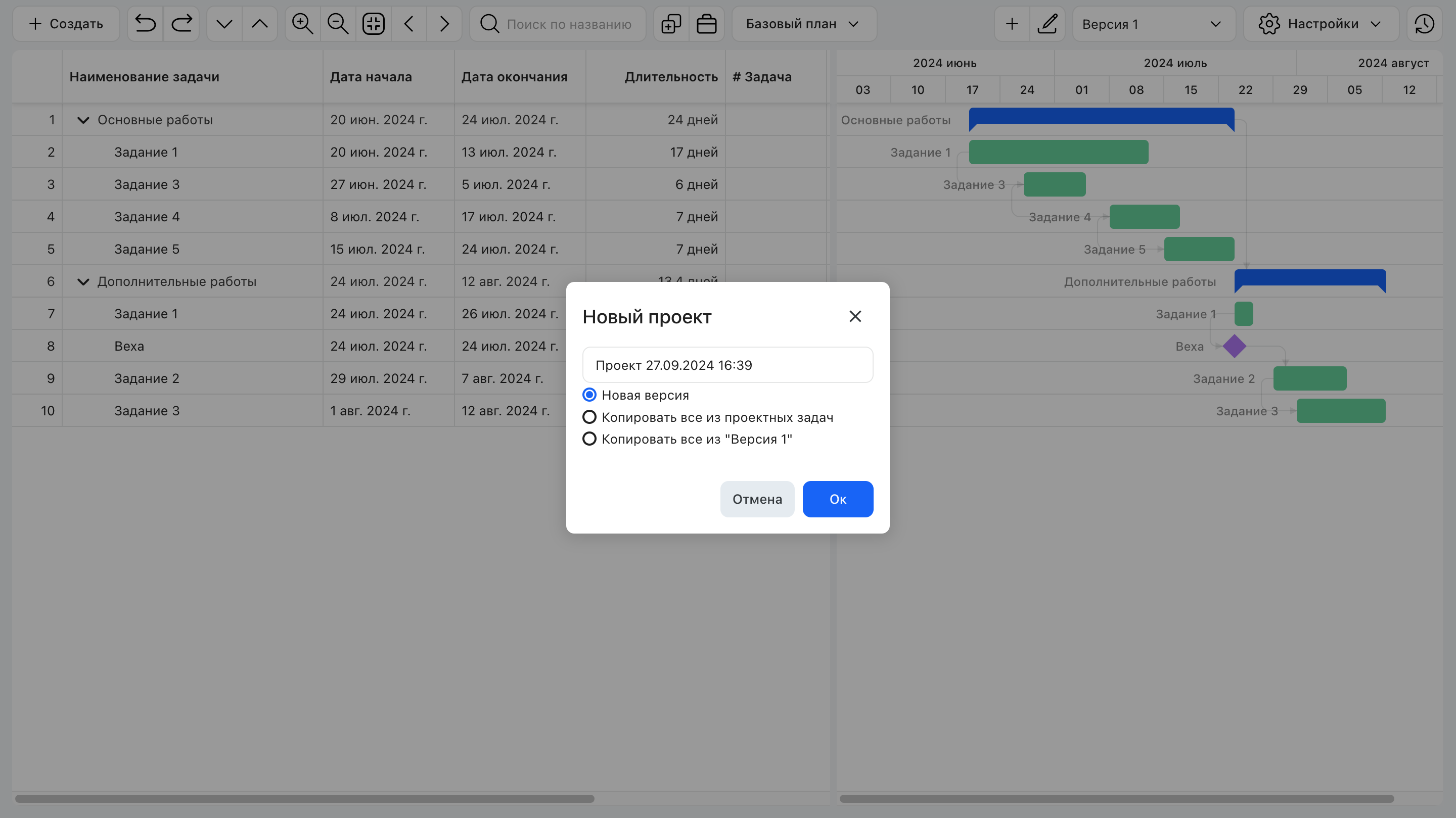This screenshot has height=818, width=1456.
Task: Click the history/activity icon
Action: (1425, 24)
